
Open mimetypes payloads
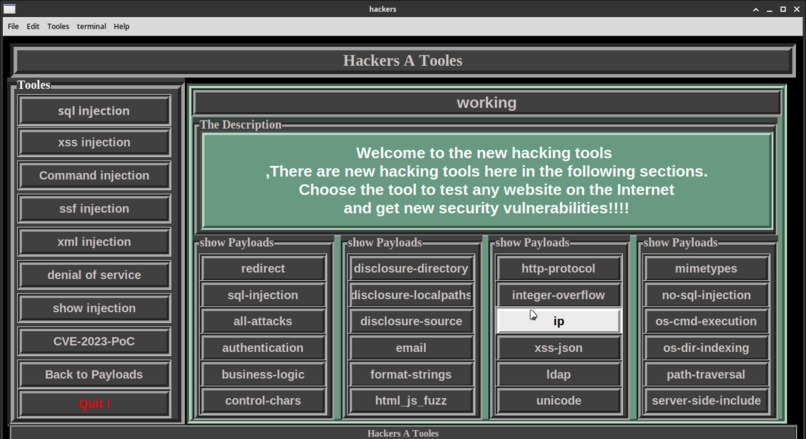tap(706, 268)
